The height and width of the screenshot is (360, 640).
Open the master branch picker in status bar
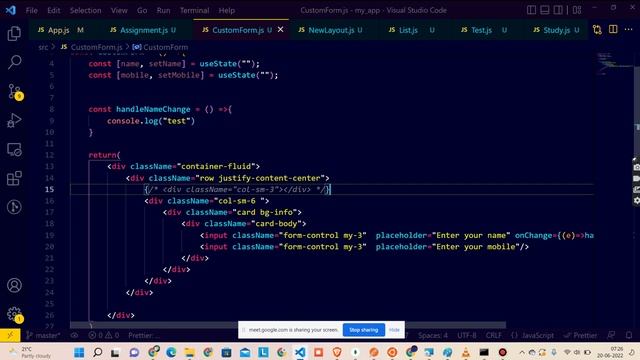pyautogui.click(x=43, y=336)
